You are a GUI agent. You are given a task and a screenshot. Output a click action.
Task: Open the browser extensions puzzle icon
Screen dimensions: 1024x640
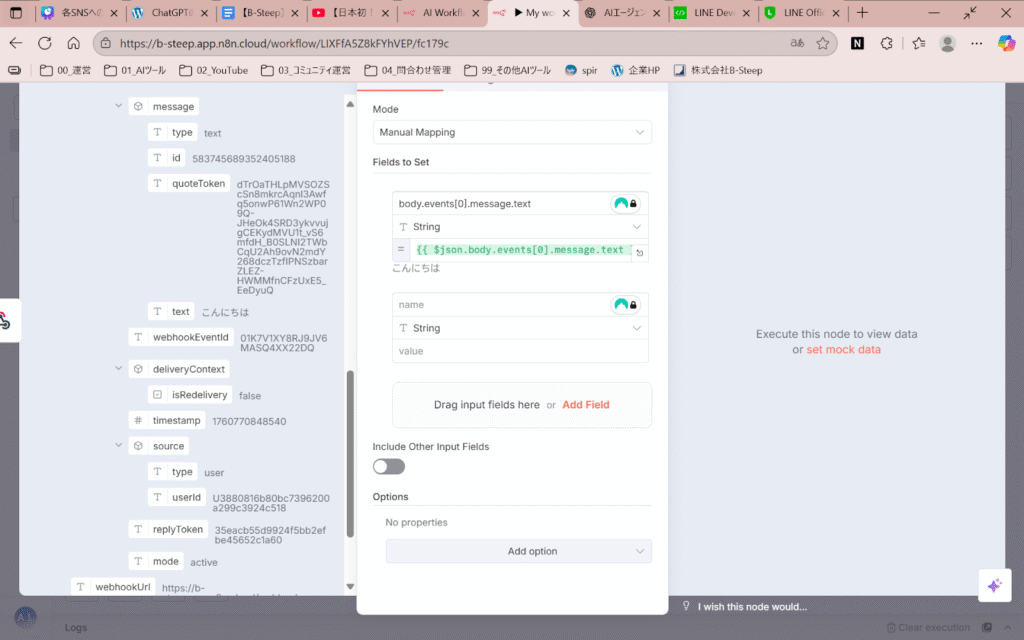[x=886, y=43]
